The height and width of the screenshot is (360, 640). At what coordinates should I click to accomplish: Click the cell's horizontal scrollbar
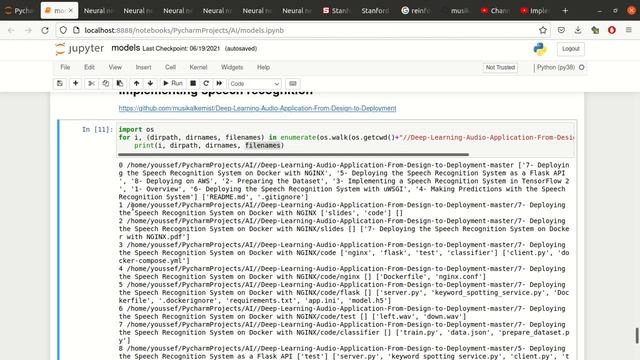click(293, 155)
